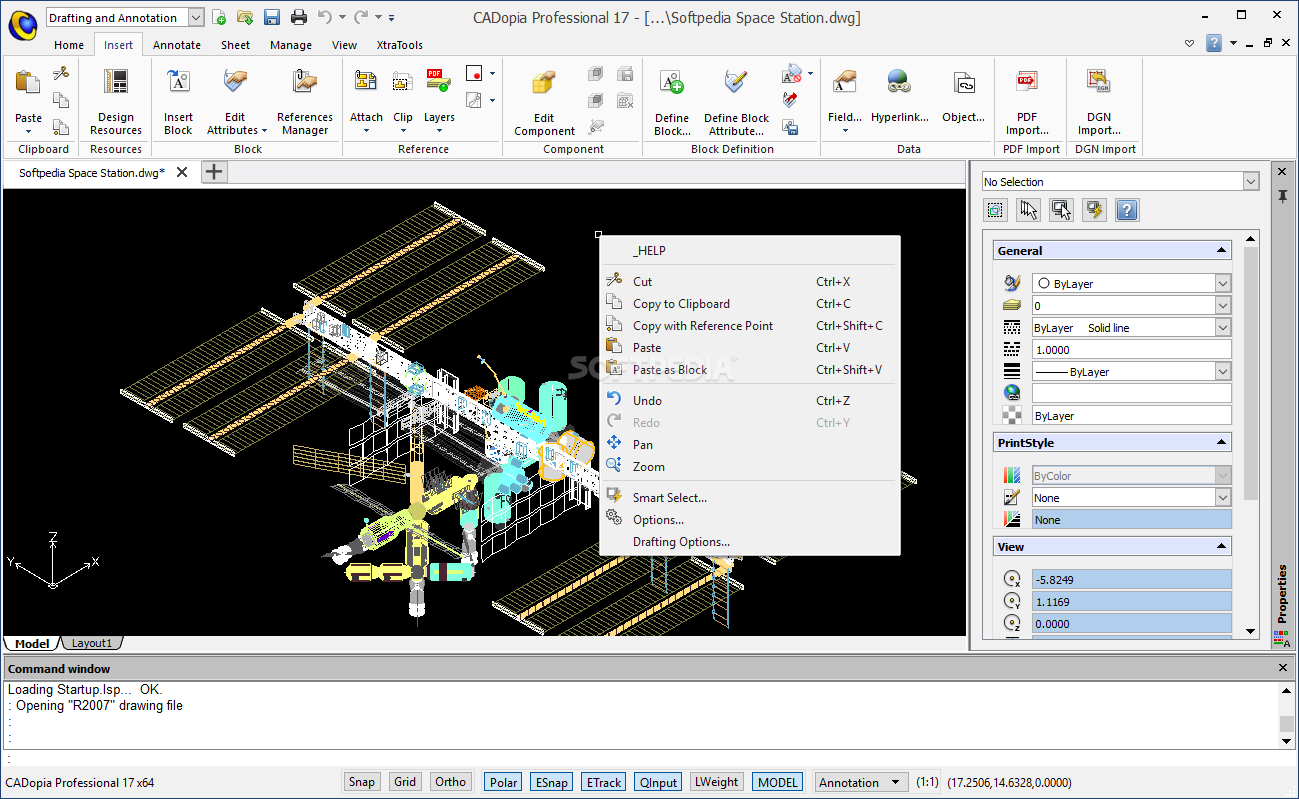Switch to the Annotate ribbon tab

[x=177, y=45]
